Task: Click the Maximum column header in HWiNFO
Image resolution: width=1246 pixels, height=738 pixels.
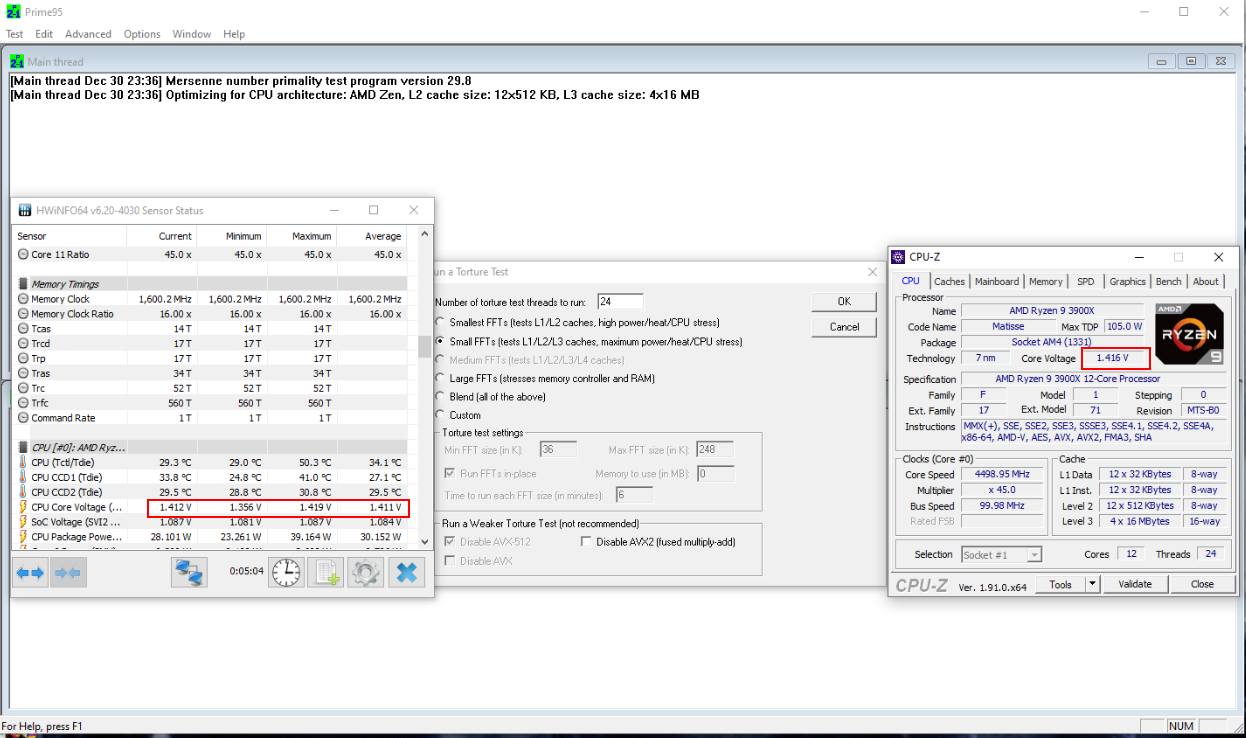Action: coord(300,236)
